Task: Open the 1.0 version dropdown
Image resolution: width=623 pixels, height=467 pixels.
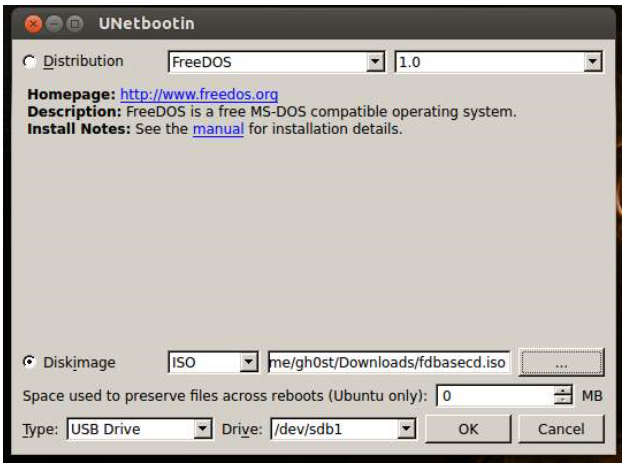Action: 499,62
